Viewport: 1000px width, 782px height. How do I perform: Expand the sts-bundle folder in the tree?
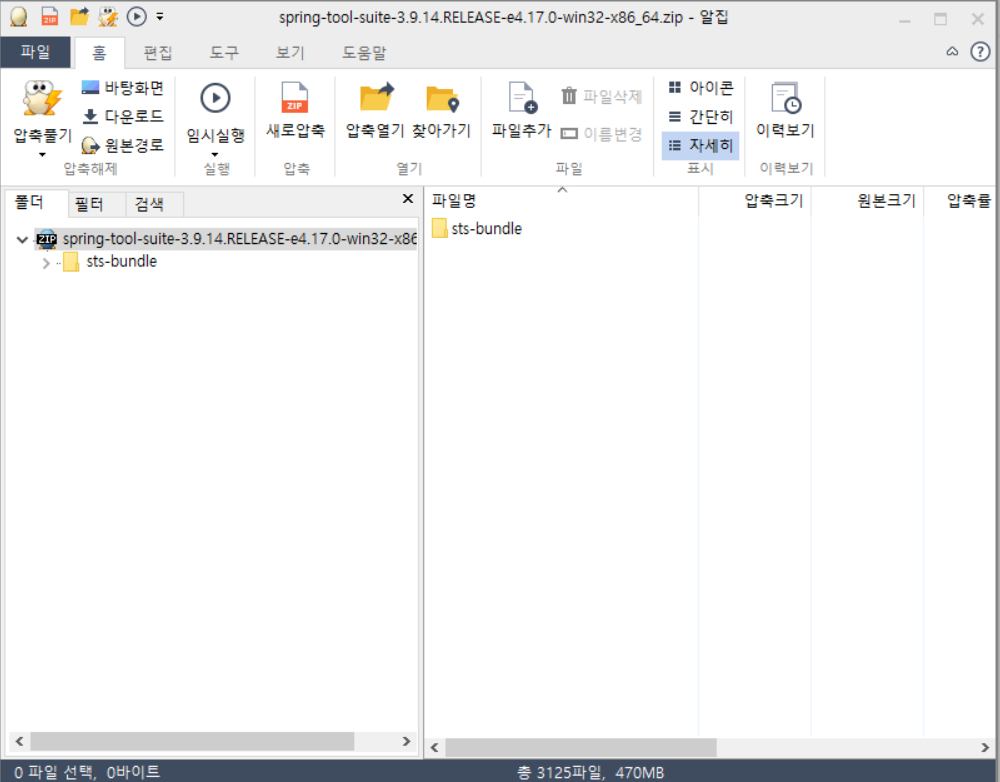tap(45, 261)
